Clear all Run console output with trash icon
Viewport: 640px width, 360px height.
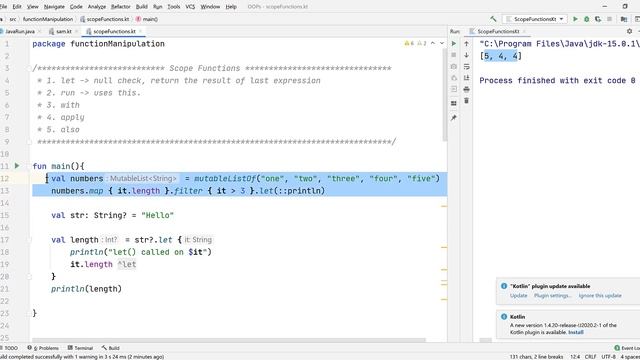pyautogui.click(x=467, y=100)
